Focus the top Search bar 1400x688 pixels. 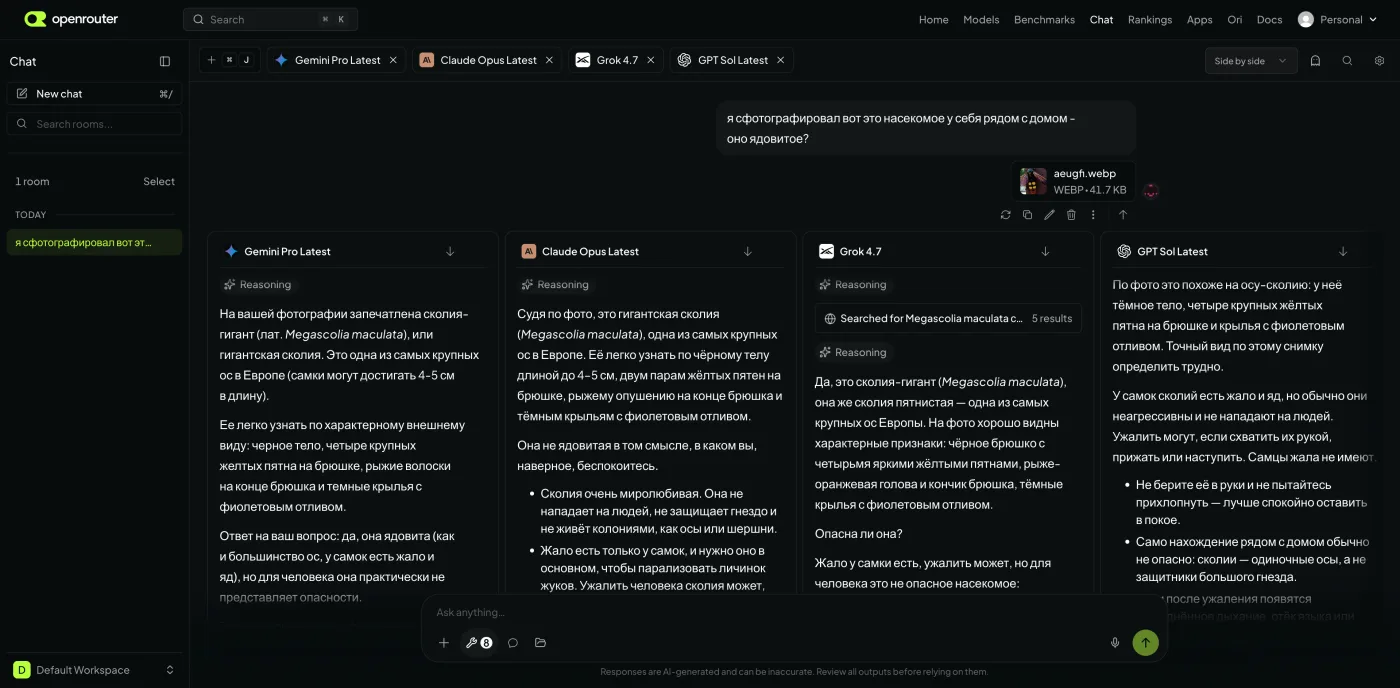(x=270, y=19)
